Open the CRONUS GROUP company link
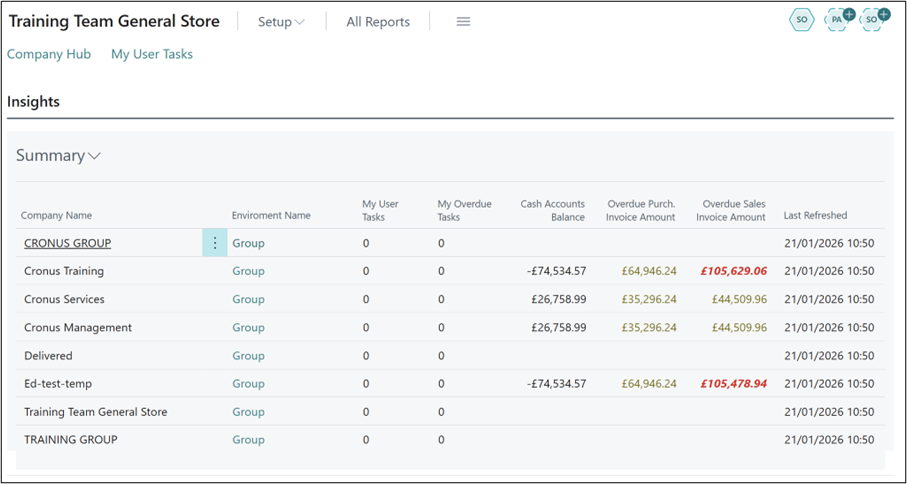Screen dimensions: 907x484 tap(68, 243)
